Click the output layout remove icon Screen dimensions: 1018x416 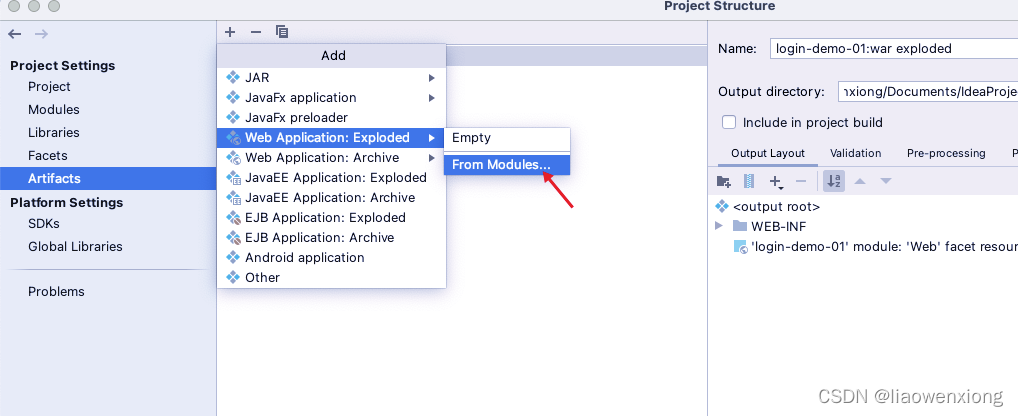click(x=801, y=181)
